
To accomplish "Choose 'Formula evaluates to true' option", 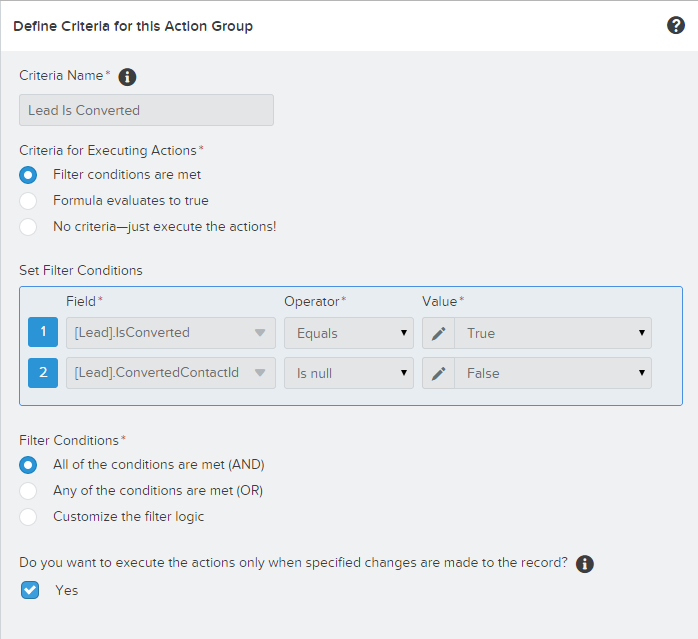I will point(29,200).
